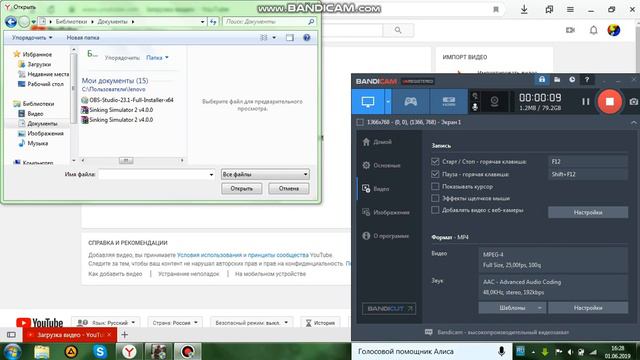Image resolution: width=640 pixels, height=360 pixels.
Task: Select Bandicam game recording mode (gamepad)
Action: click(x=410, y=101)
